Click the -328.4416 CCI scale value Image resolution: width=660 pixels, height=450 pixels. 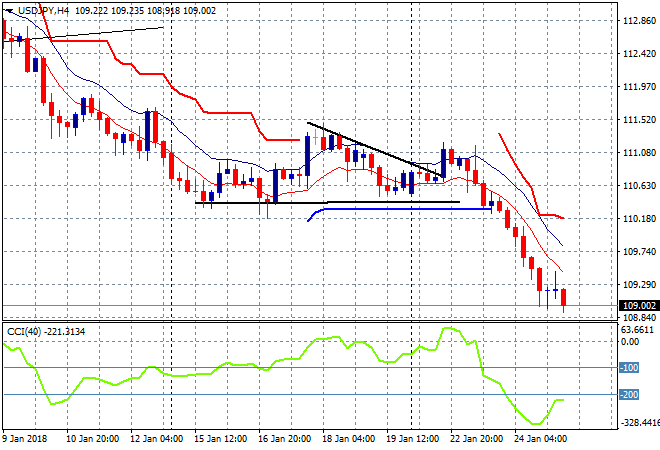(639, 422)
